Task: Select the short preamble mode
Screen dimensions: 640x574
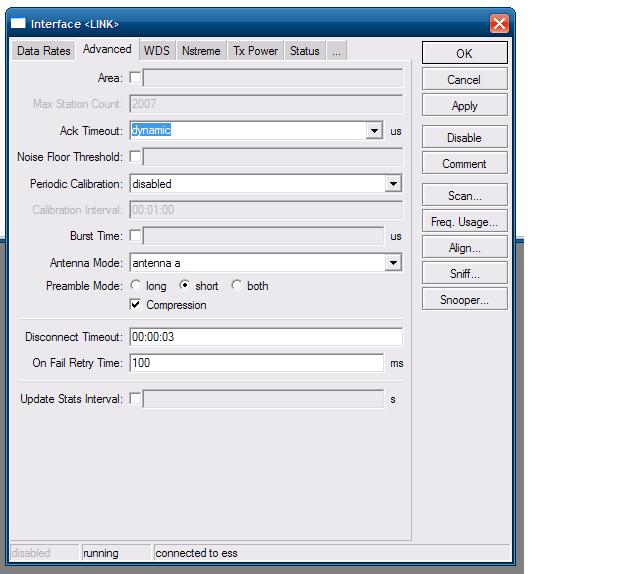Action: click(x=184, y=285)
